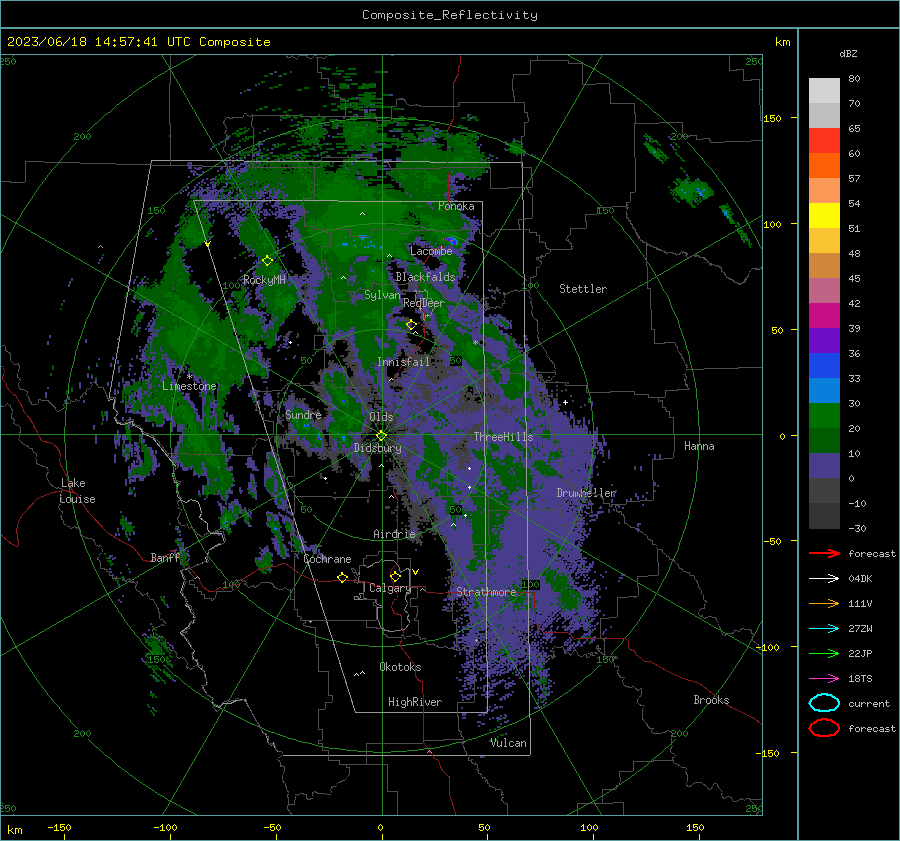Viewport: 900px width, 841px height.
Task: Click the Hanna city label
Action: tap(699, 446)
